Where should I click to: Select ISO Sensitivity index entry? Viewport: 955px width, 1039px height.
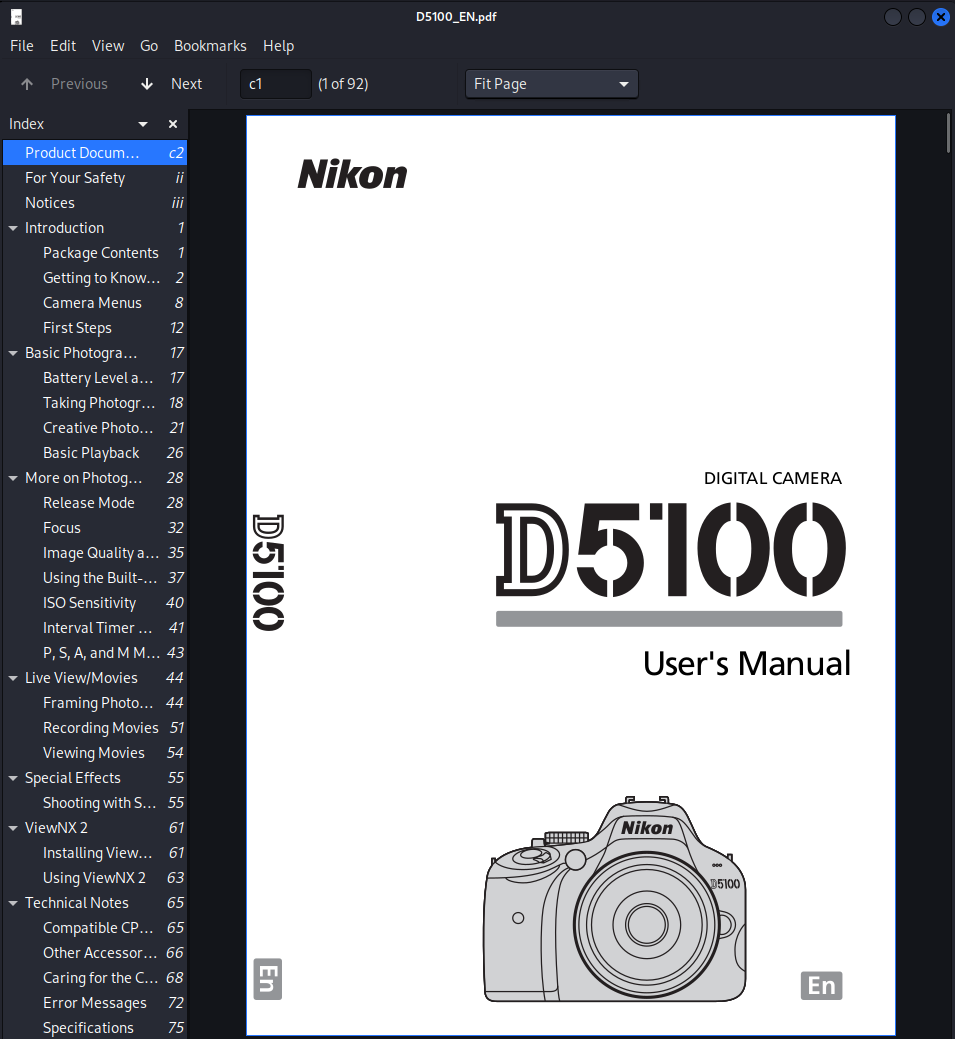click(95, 603)
